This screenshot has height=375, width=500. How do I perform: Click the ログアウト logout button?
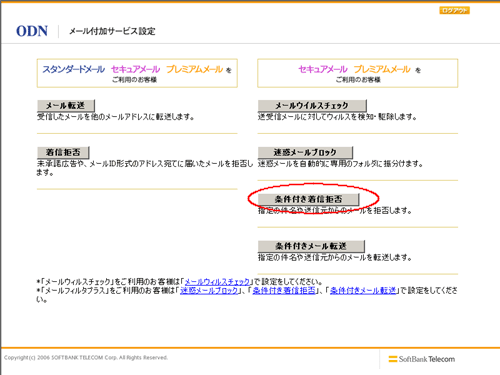pos(454,10)
